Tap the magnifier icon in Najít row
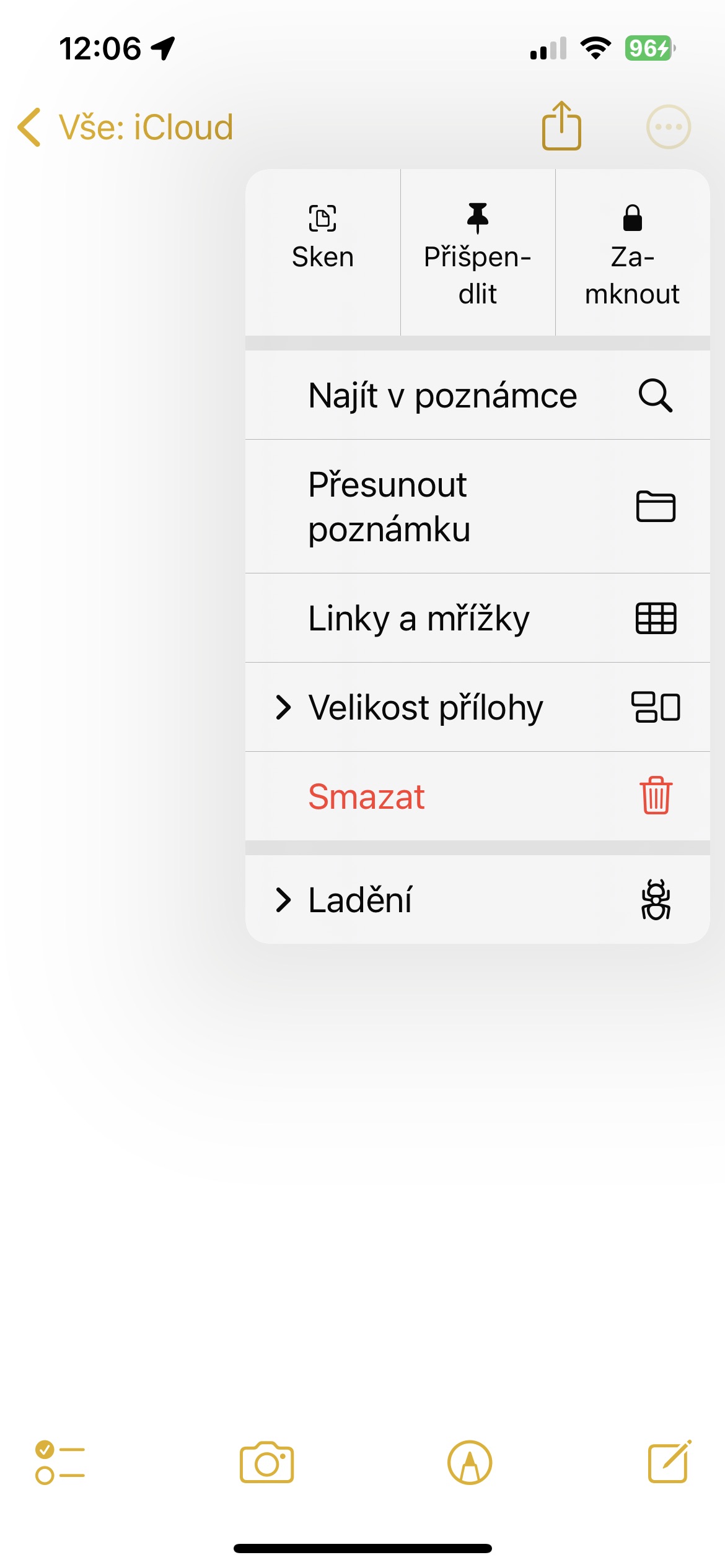The width and height of the screenshot is (725, 1568). [656, 395]
